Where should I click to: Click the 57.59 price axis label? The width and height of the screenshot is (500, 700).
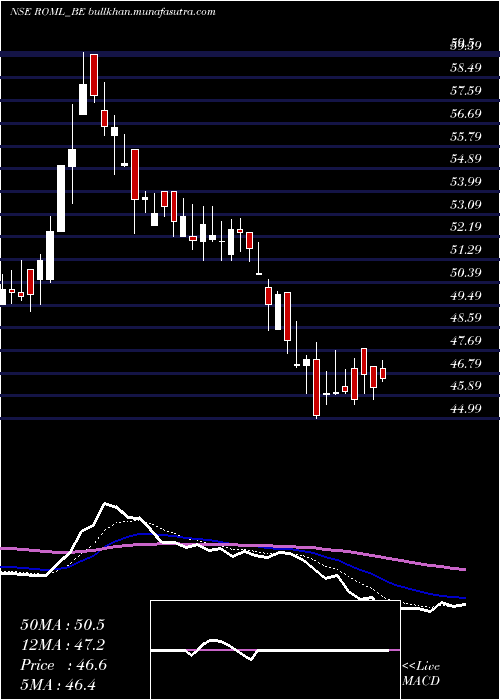466,91
